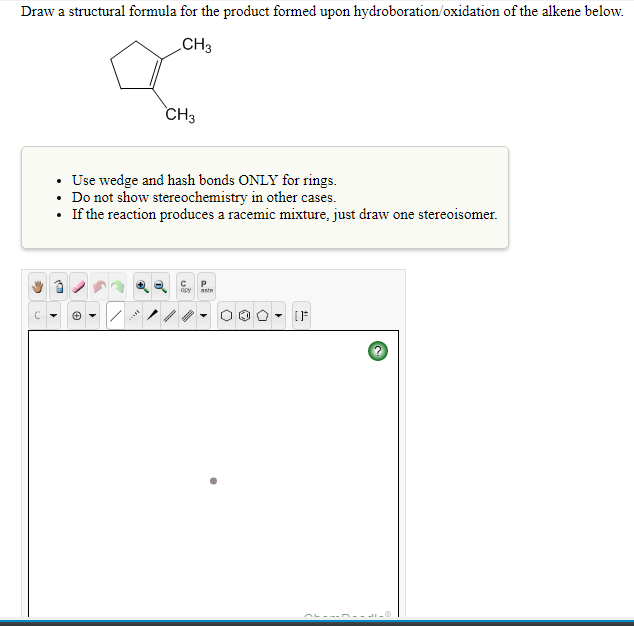Select the benzene ring tool
Image resolution: width=634 pixels, height=626 pixels.
tap(244, 315)
